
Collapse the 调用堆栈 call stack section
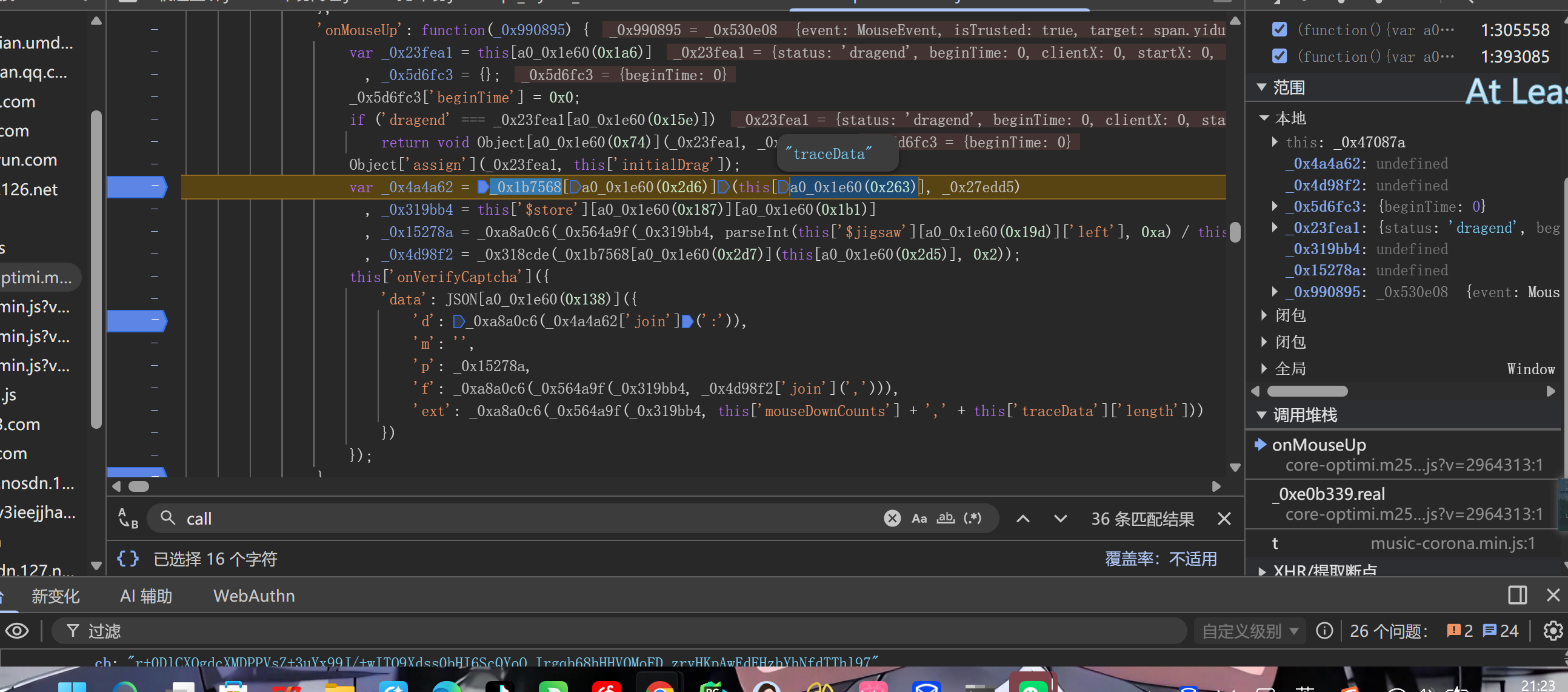[x=1261, y=415]
